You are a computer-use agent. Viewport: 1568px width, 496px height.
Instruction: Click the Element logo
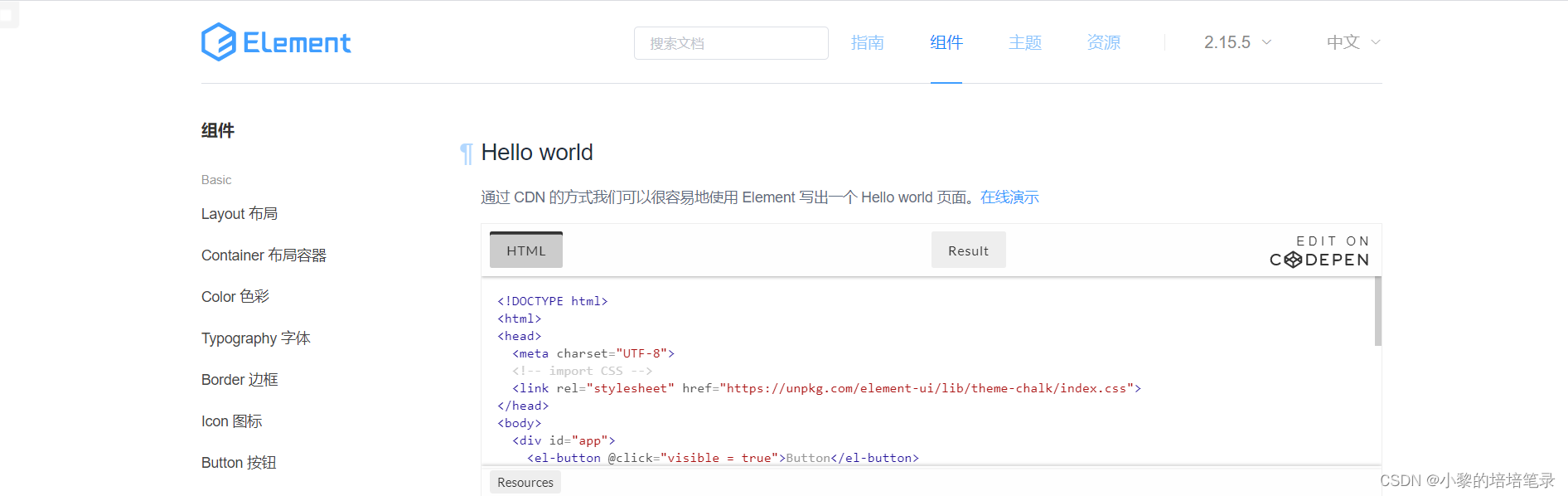(x=276, y=42)
